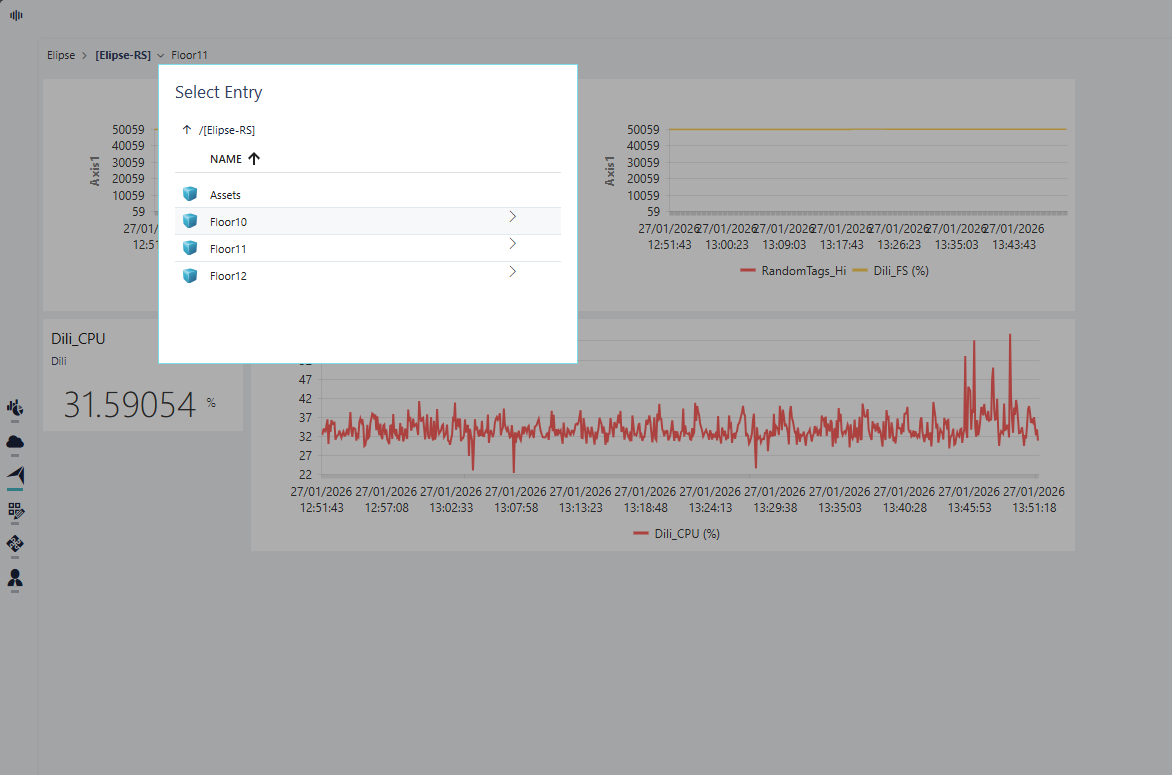Open the chart analytics sidebar icon

pos(15,407)
